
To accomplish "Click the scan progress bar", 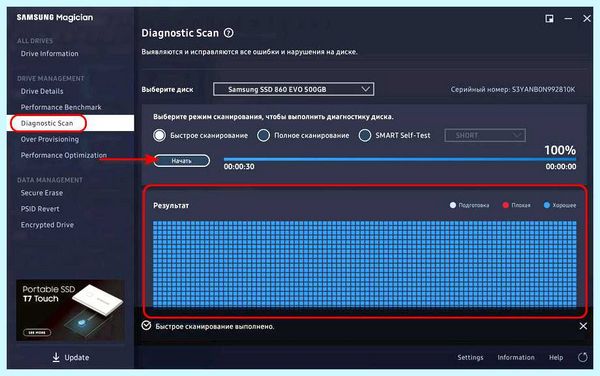I will 400,159.
